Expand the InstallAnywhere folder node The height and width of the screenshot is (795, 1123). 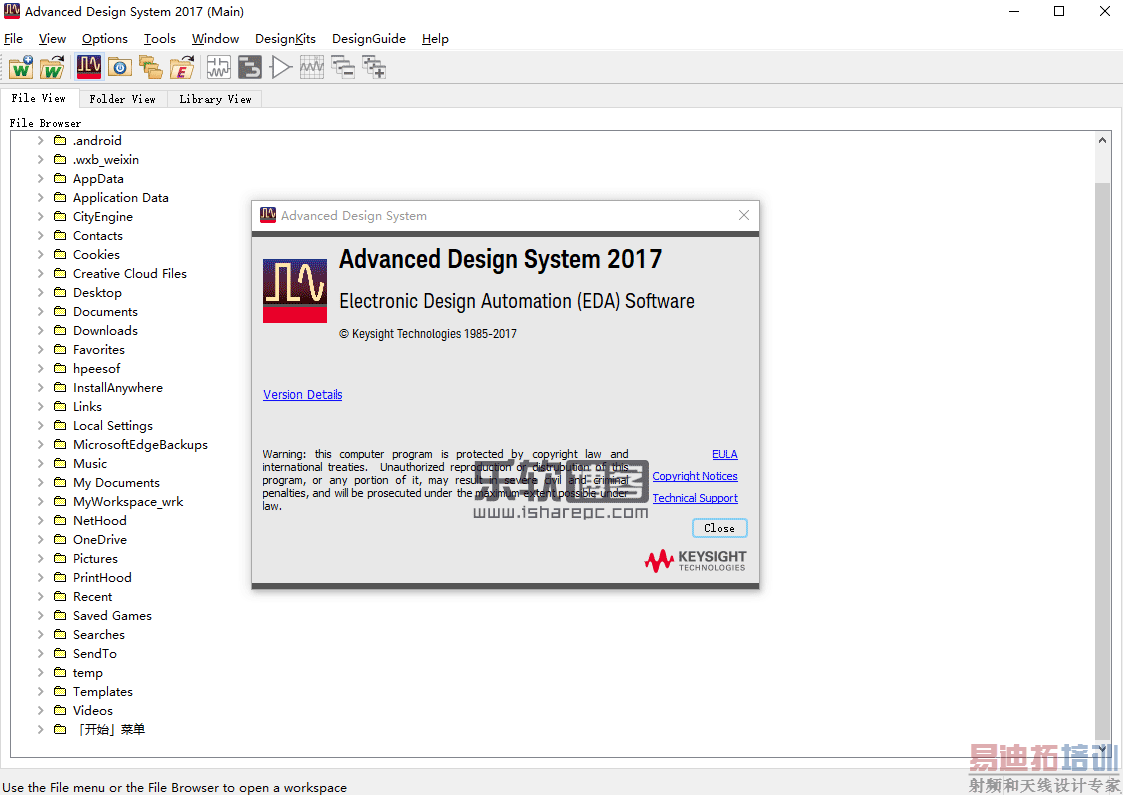click(40, 387)
